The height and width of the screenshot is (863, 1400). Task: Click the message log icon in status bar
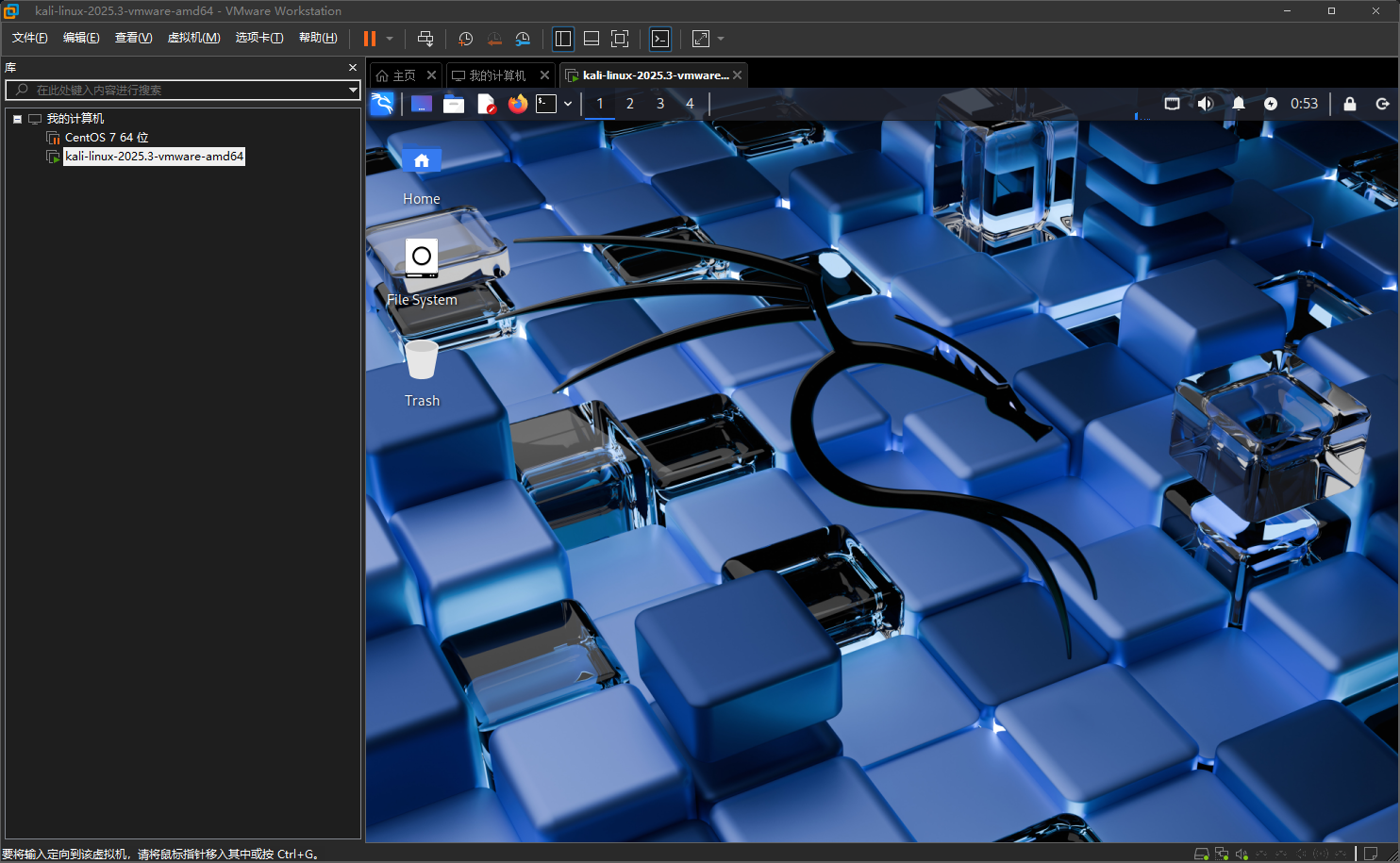[x=1371, y=854]
